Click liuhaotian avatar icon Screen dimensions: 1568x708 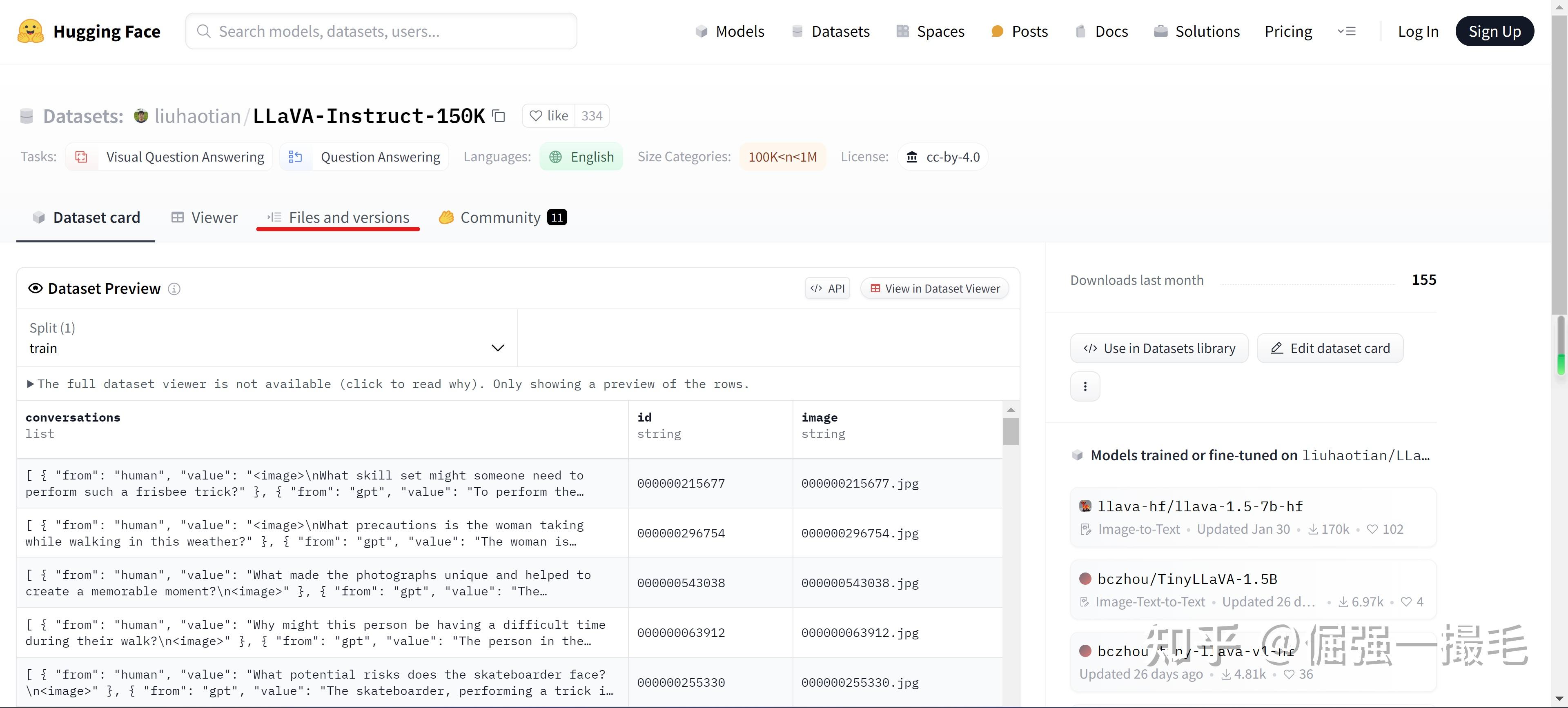pyautogui.click(x=140, y=115)
